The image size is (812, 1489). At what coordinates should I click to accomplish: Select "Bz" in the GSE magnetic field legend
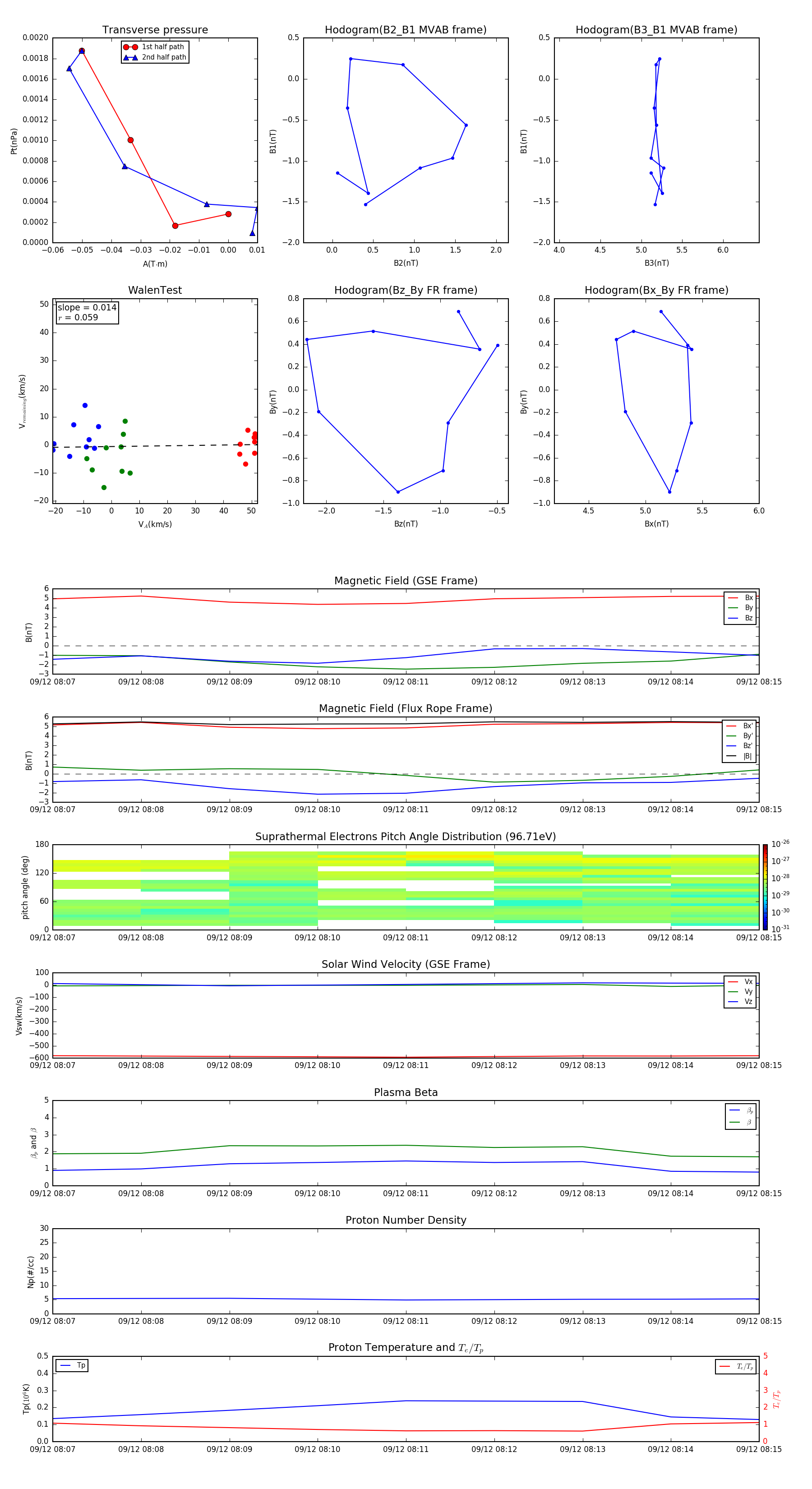(x=740, y=618)
